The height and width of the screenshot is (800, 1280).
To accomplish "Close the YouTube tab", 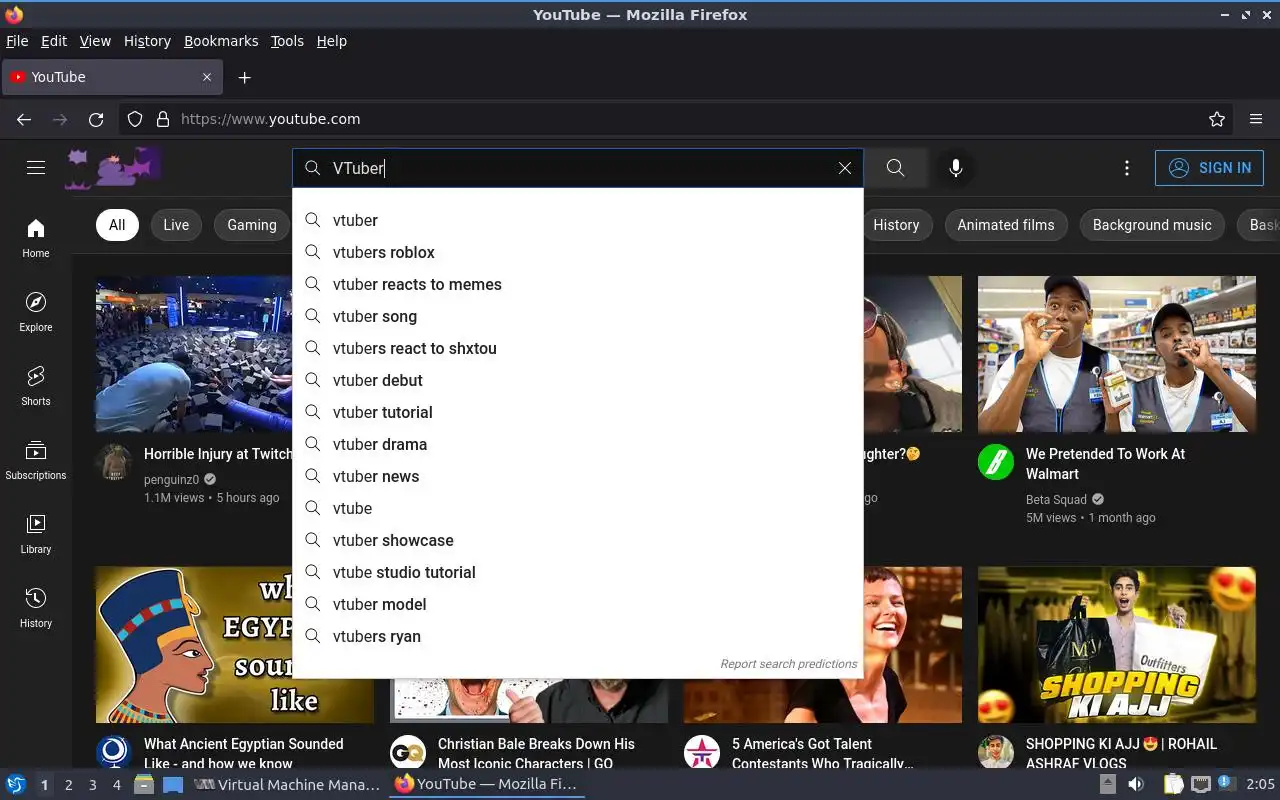I will 207,77.
